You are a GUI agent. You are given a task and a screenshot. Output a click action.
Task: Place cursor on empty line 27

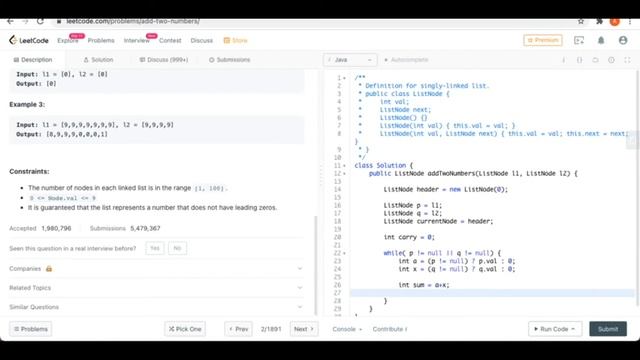point(492,293)
